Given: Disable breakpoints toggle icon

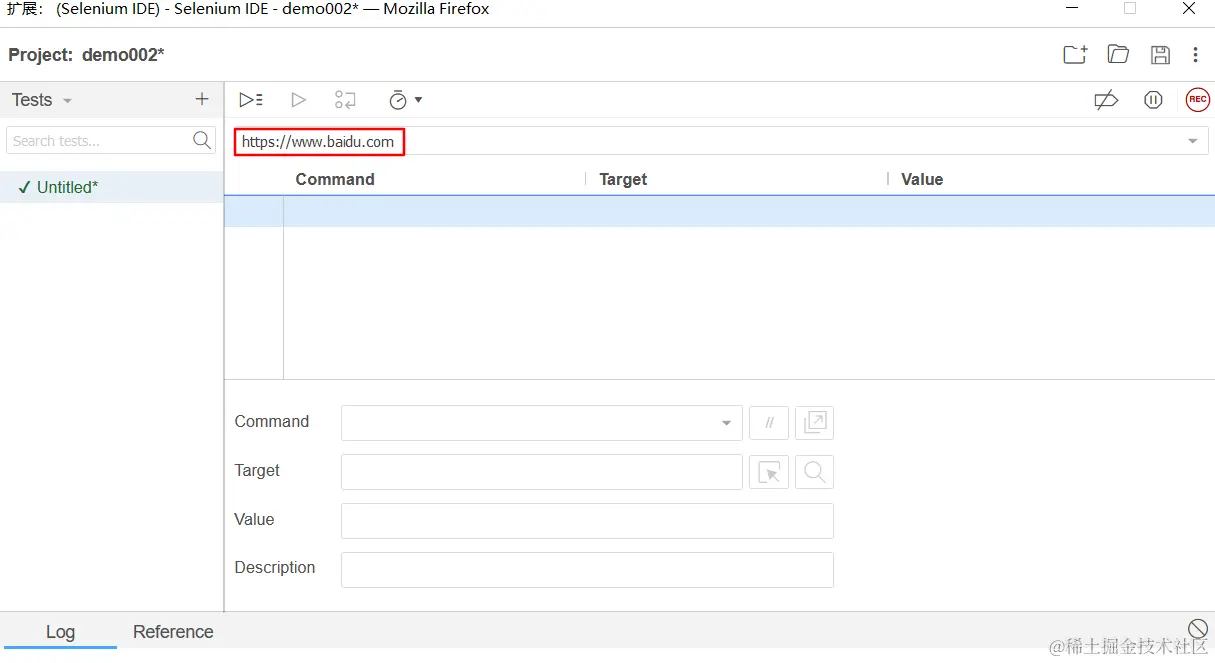Looking at the screenshot, I should [x=1106, y=100].
